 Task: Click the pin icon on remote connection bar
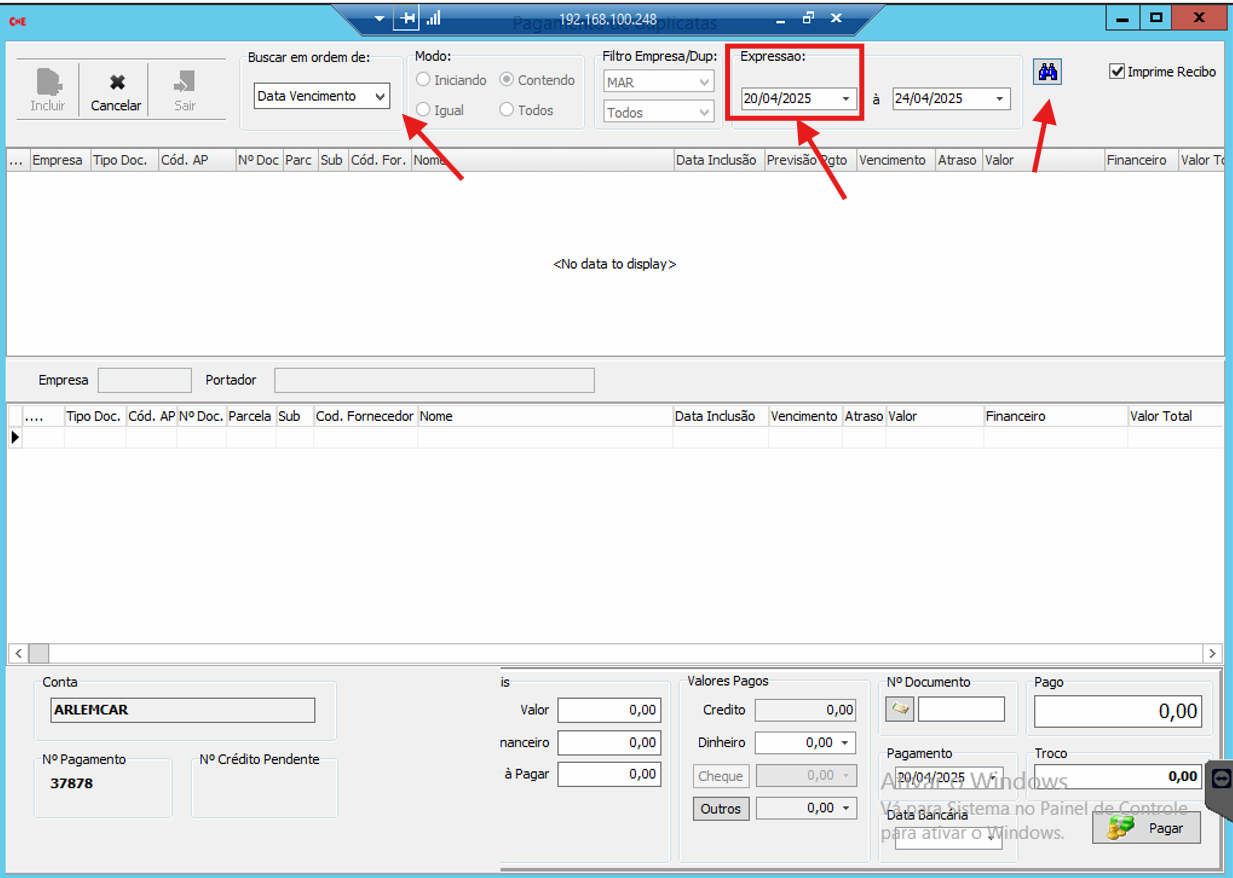(x=407, y=18)
